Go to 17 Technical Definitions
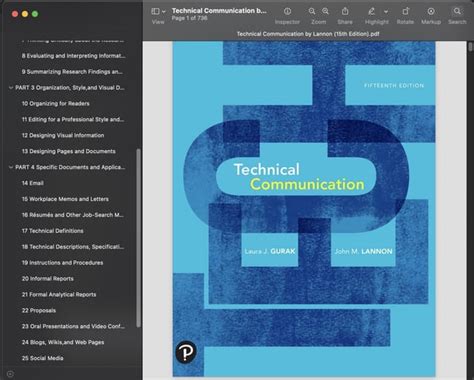Viewport: 474px width, 380px height. [53, 231]
